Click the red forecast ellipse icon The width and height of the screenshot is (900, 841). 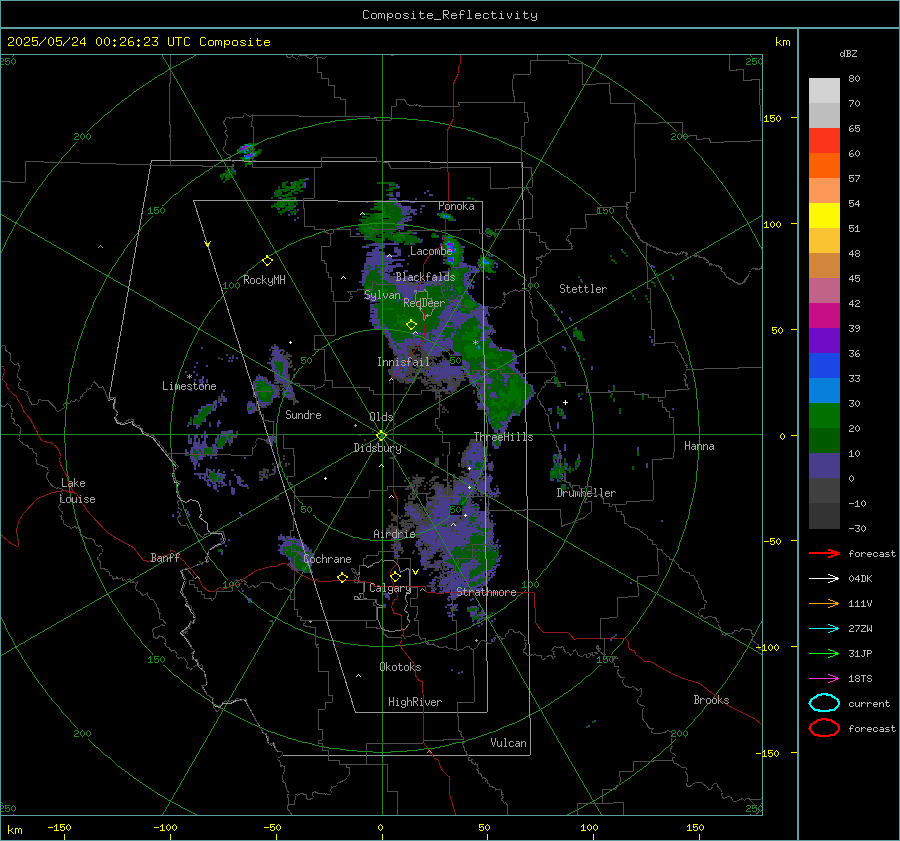824,728
